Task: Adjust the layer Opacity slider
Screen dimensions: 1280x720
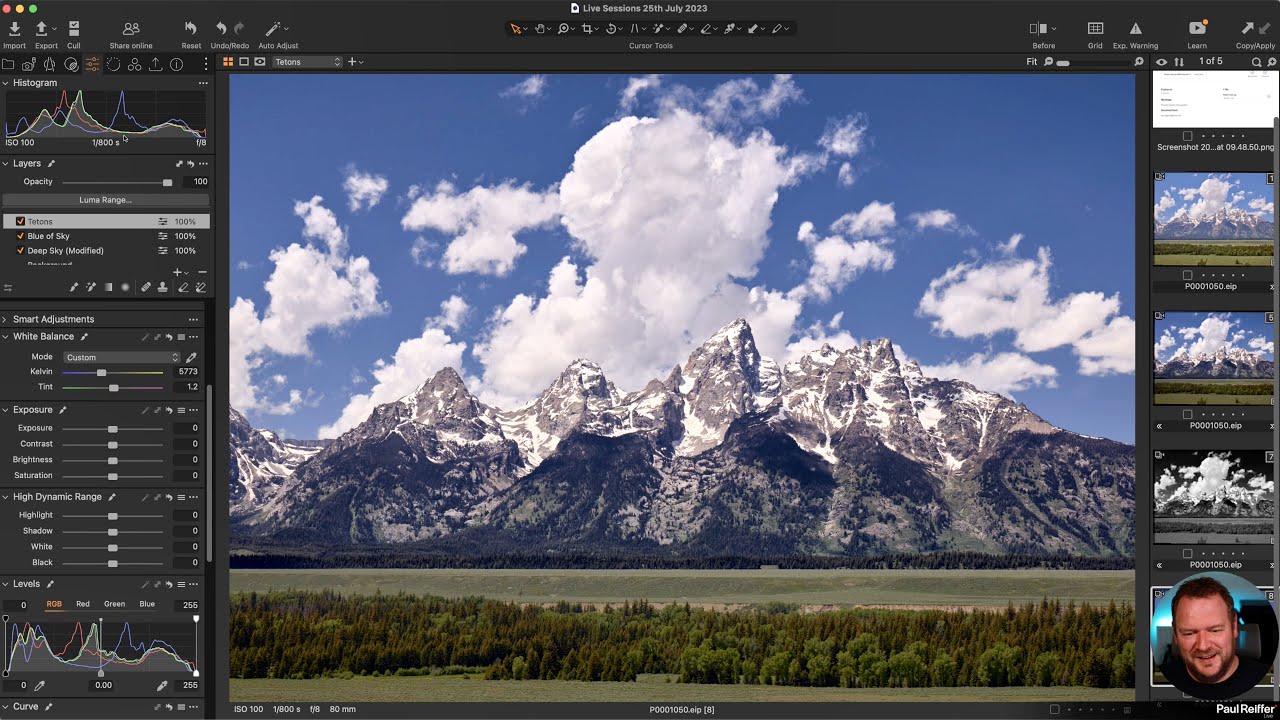Action: point(167,182)
